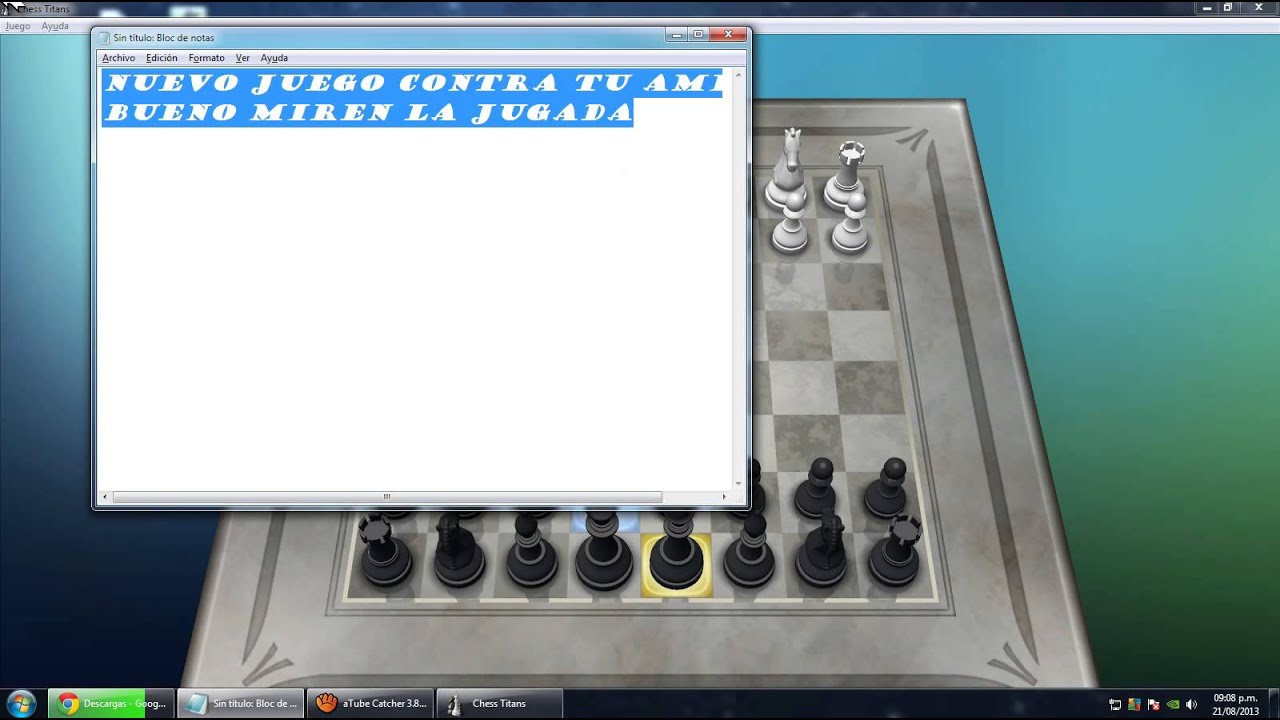Click Notepad's horizontal scroll left arrow
Viewport: 1280px width, 720px height.
(105, 496)
